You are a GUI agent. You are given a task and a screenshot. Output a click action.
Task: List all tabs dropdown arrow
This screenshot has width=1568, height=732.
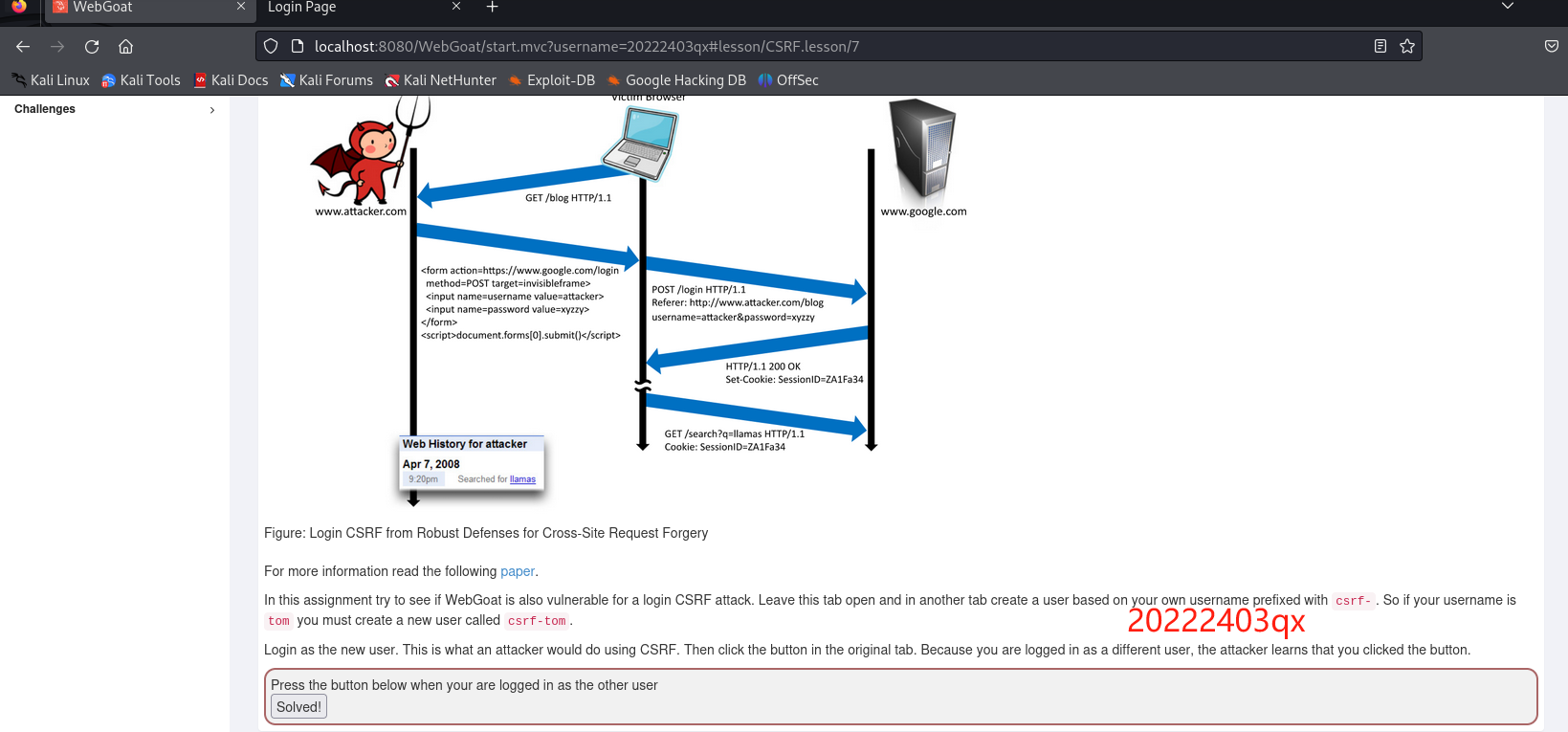(1508, 7)
